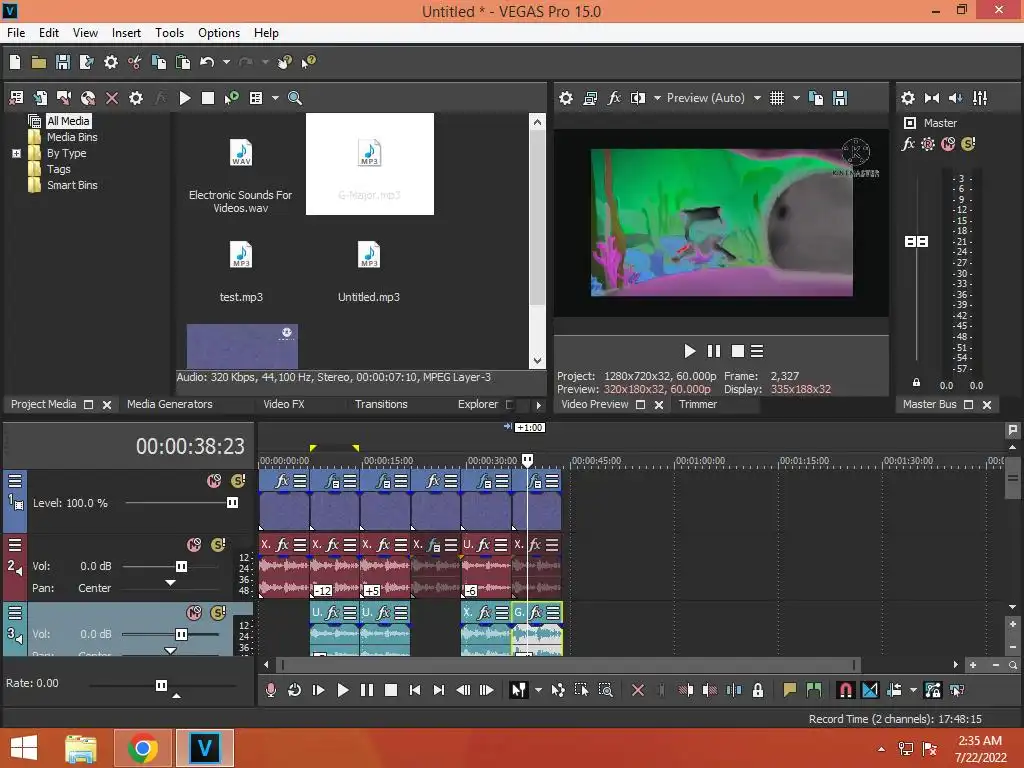Switch to the Video FX tab

click(283, 404)
